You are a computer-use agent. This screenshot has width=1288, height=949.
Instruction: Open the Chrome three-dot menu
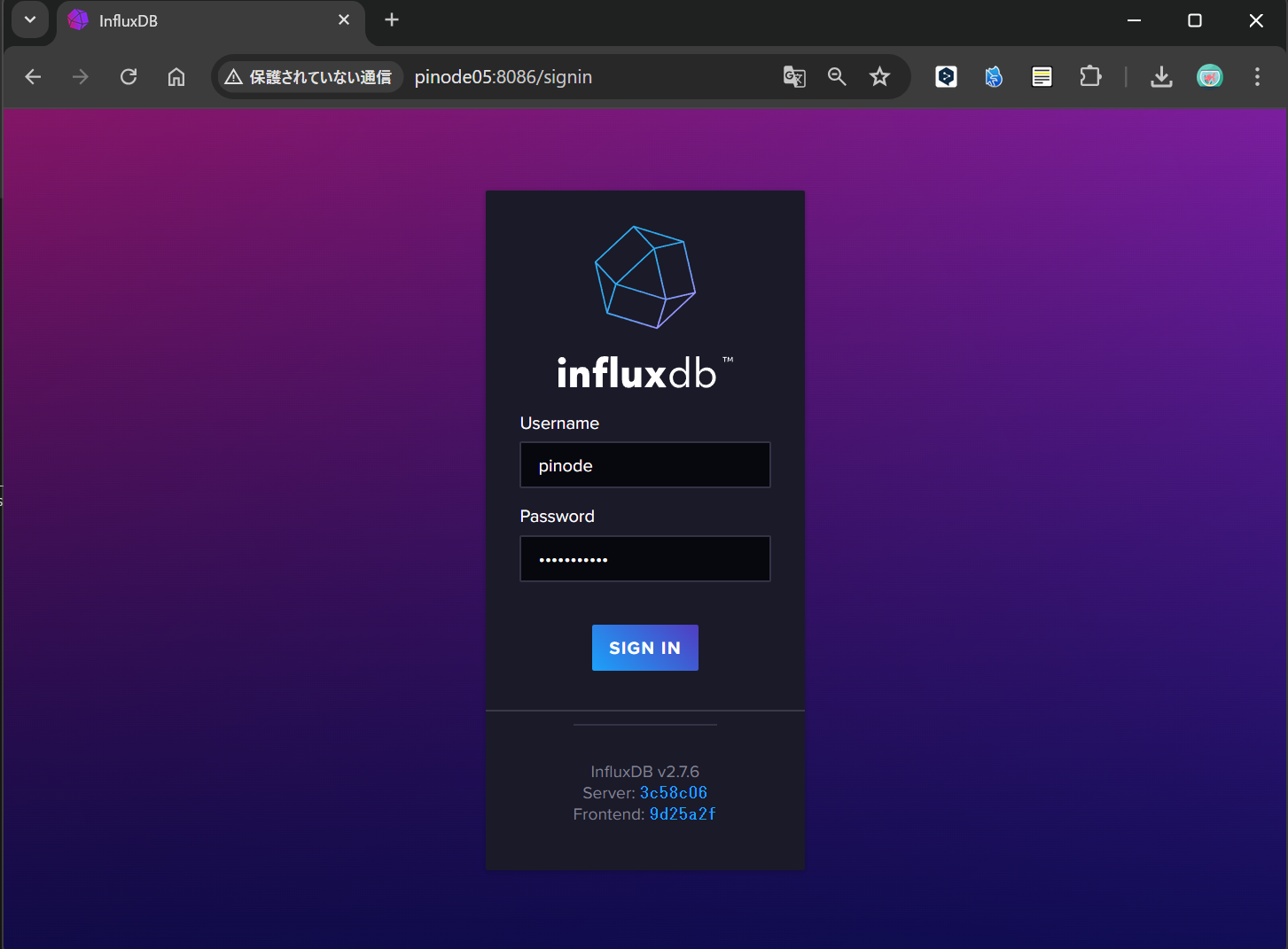click(x=1257, y=77)
